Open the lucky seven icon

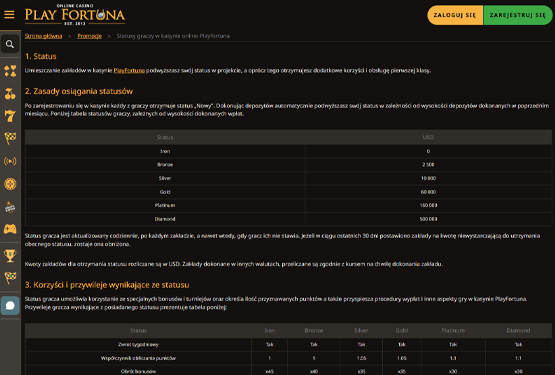point(10,116)
